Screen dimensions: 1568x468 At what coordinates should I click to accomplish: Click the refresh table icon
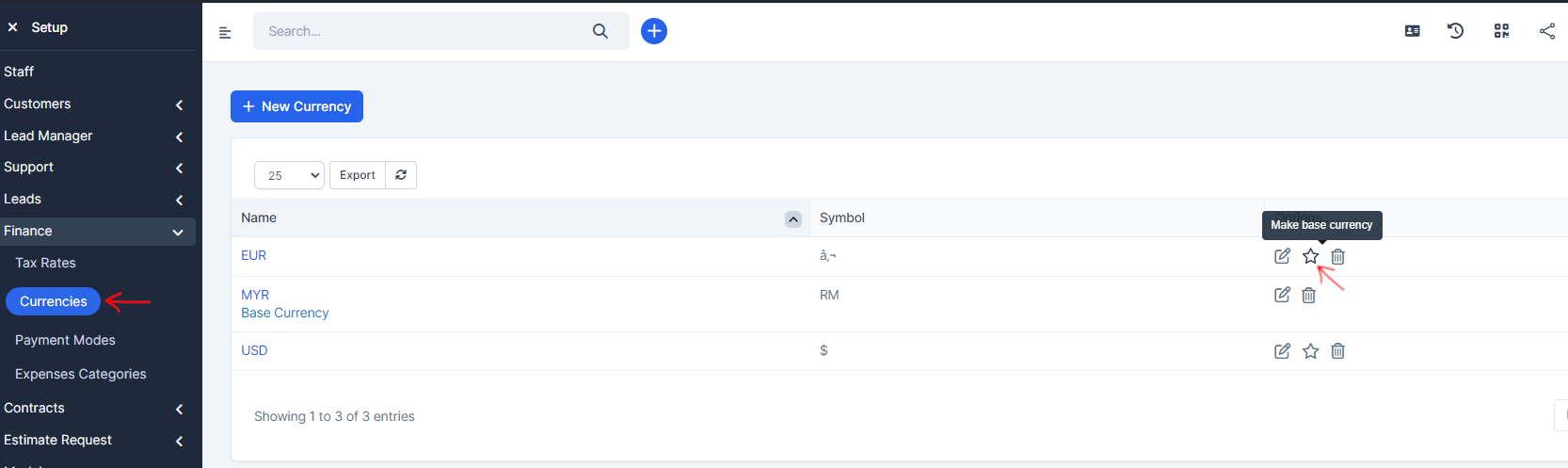pyautogui.click(x=401, y=175)
